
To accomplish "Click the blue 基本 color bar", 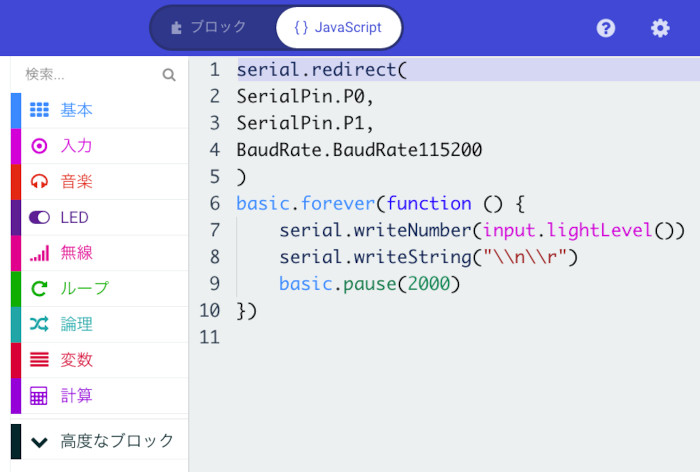I will click(x=16, y=111).
